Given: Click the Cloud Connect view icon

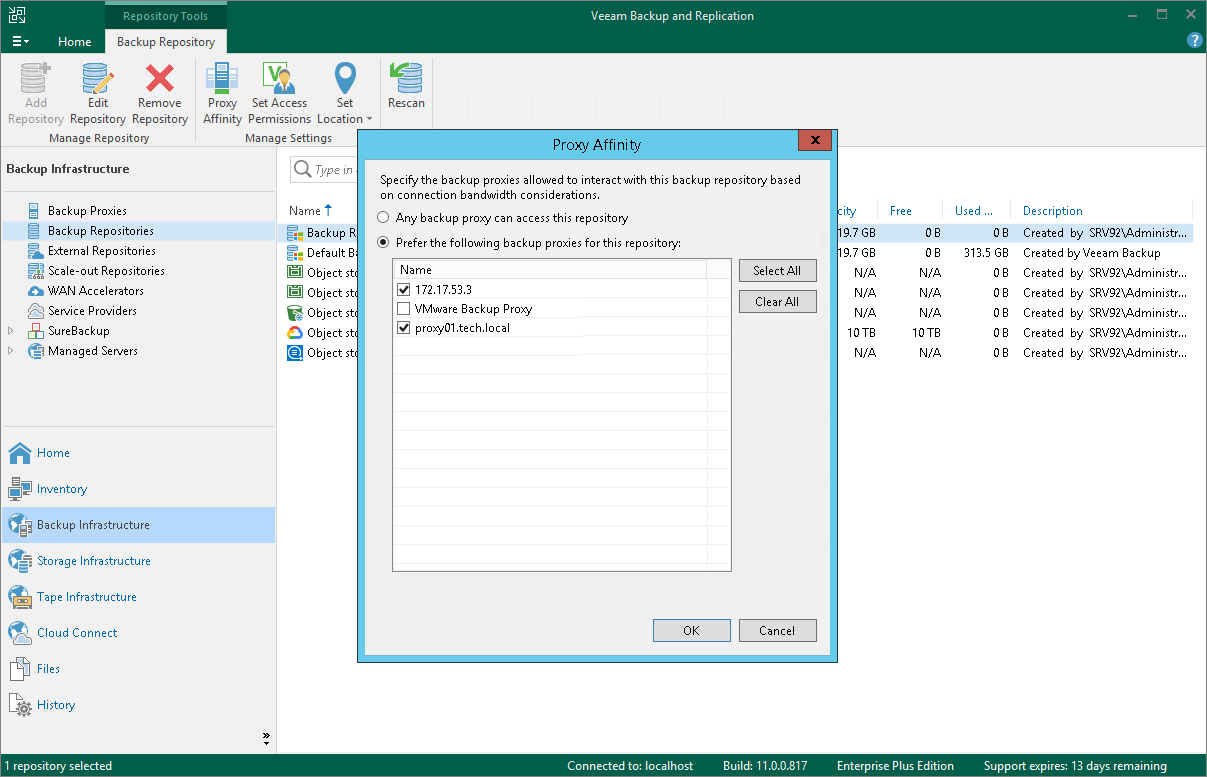Looking at the screenshot, I should point(20,633).
